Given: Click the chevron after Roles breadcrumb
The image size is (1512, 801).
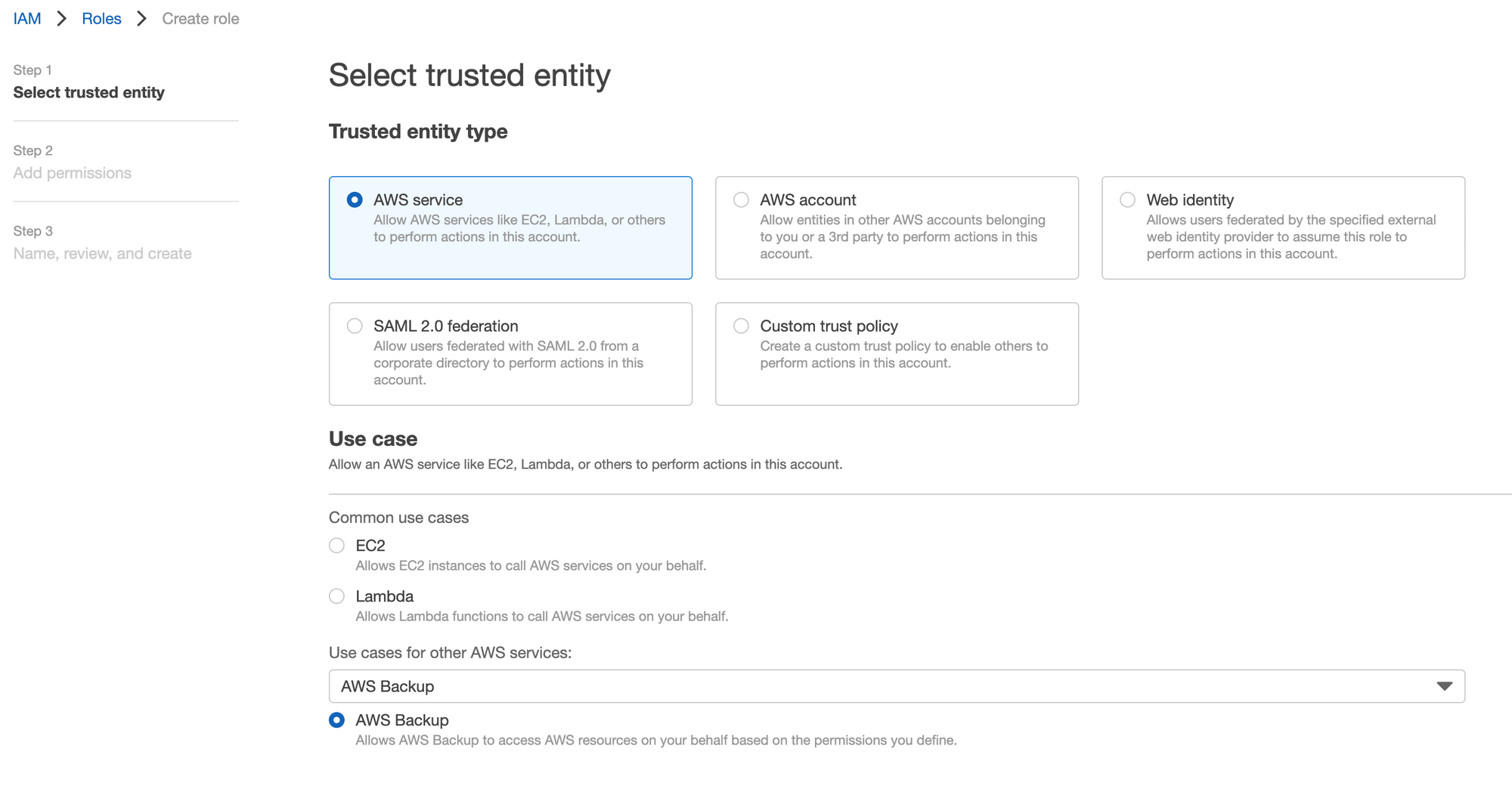Looking at the screenshot, I should point(141,19).
